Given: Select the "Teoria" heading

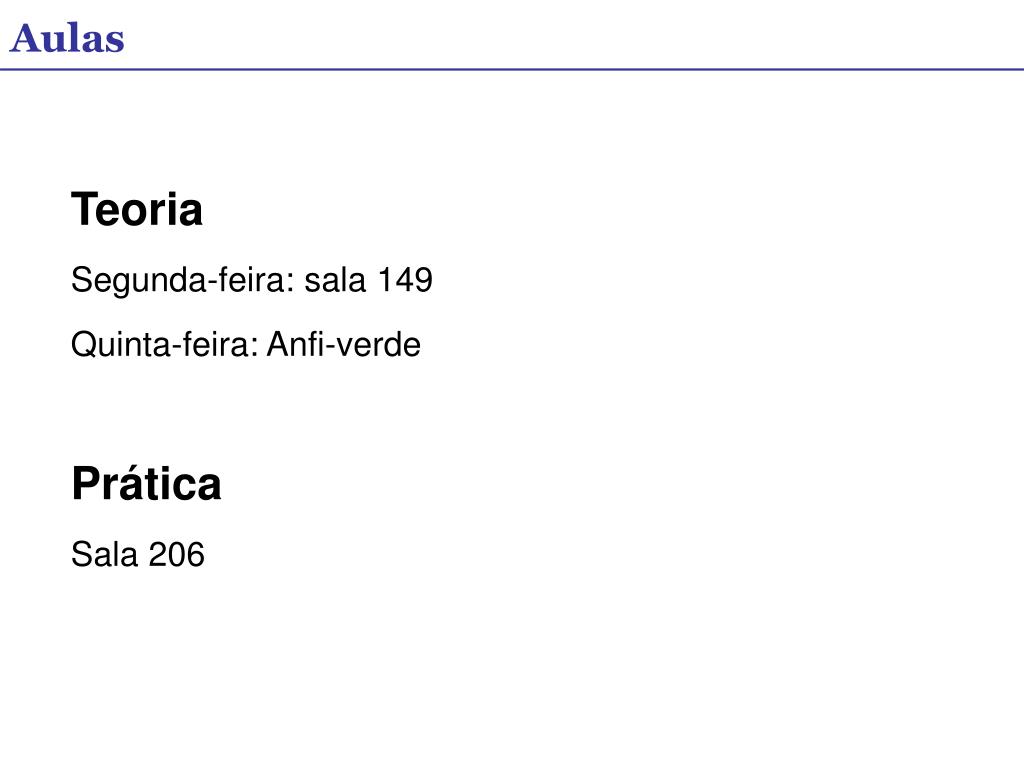Looking at the screenshot, I should [136, 210].
